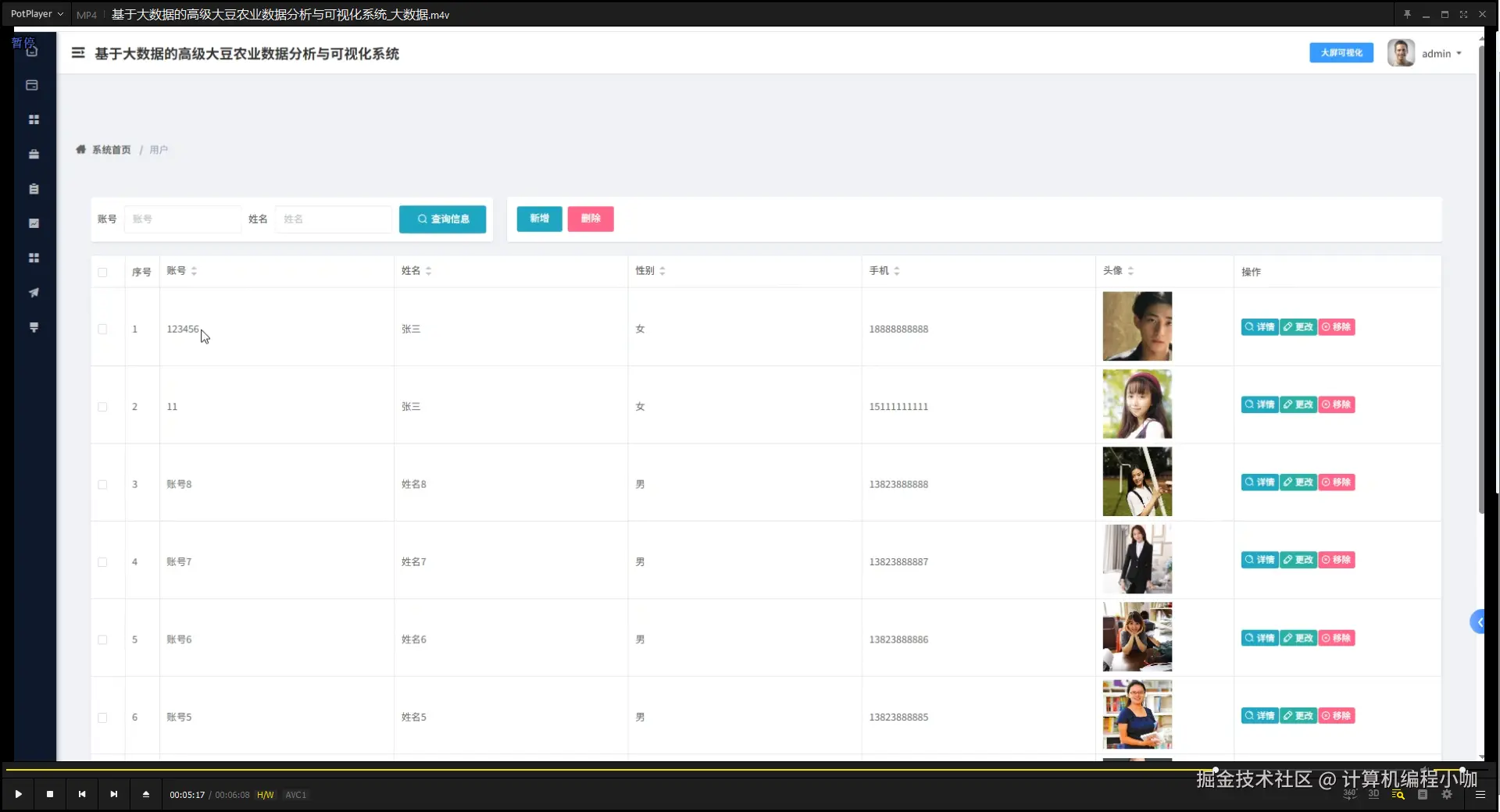
Task: Check the checkbox for account 11 row
Action: click(x=102, y=407)
